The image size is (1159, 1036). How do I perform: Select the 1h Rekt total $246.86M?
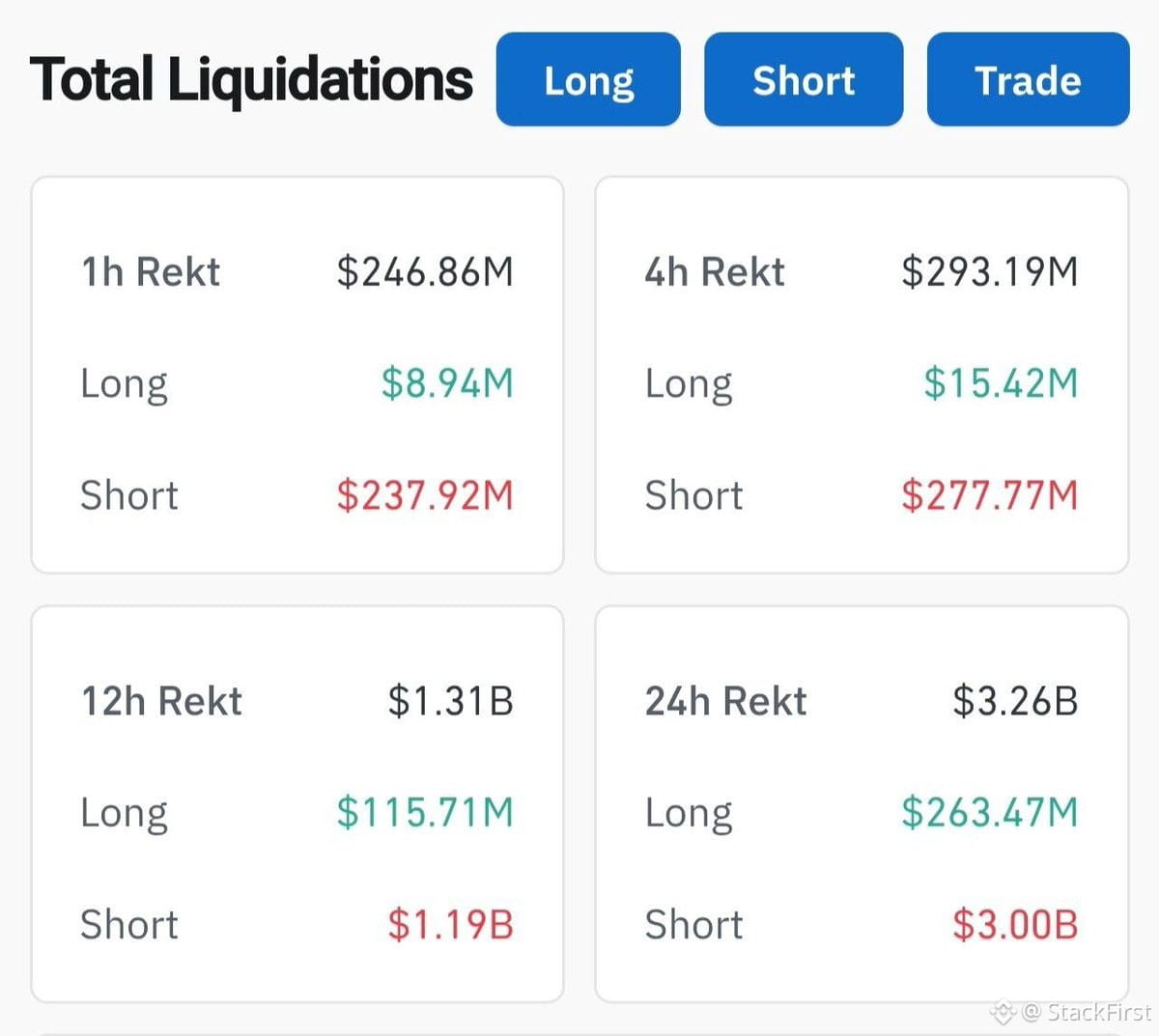coord(425,271)
